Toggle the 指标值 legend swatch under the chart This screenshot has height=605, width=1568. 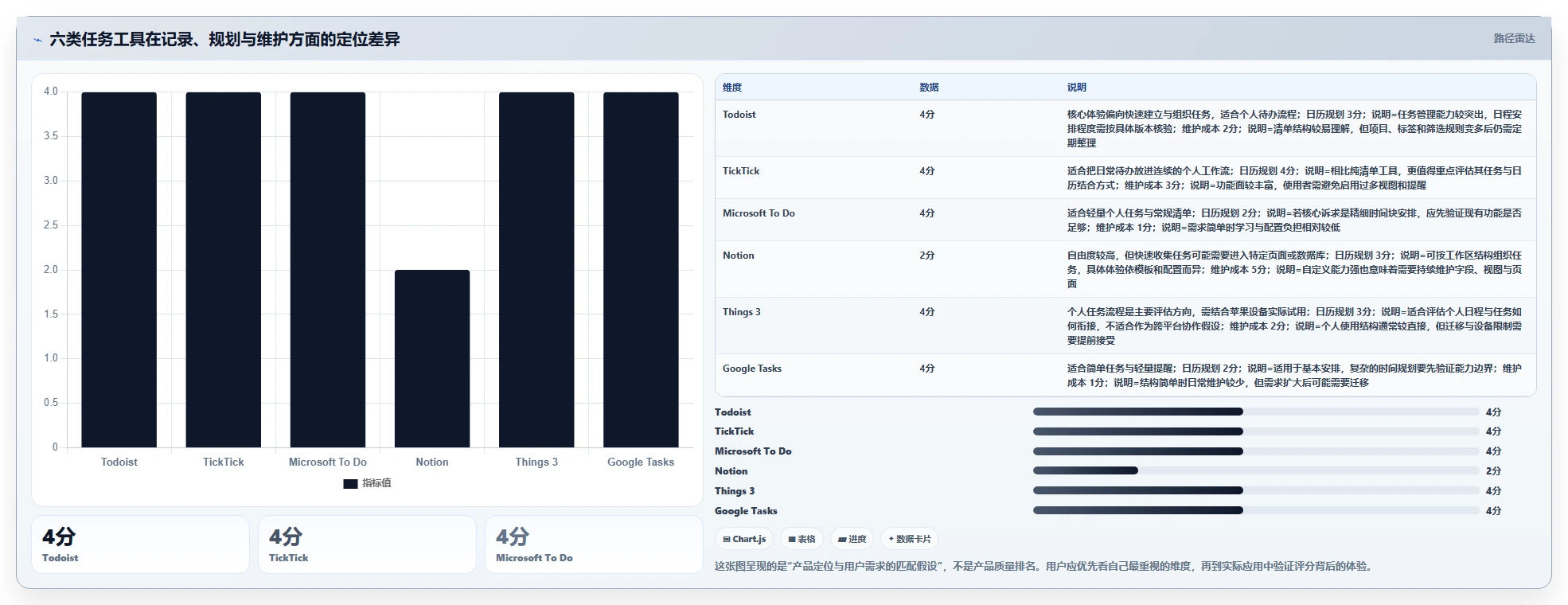click(350, 483)
